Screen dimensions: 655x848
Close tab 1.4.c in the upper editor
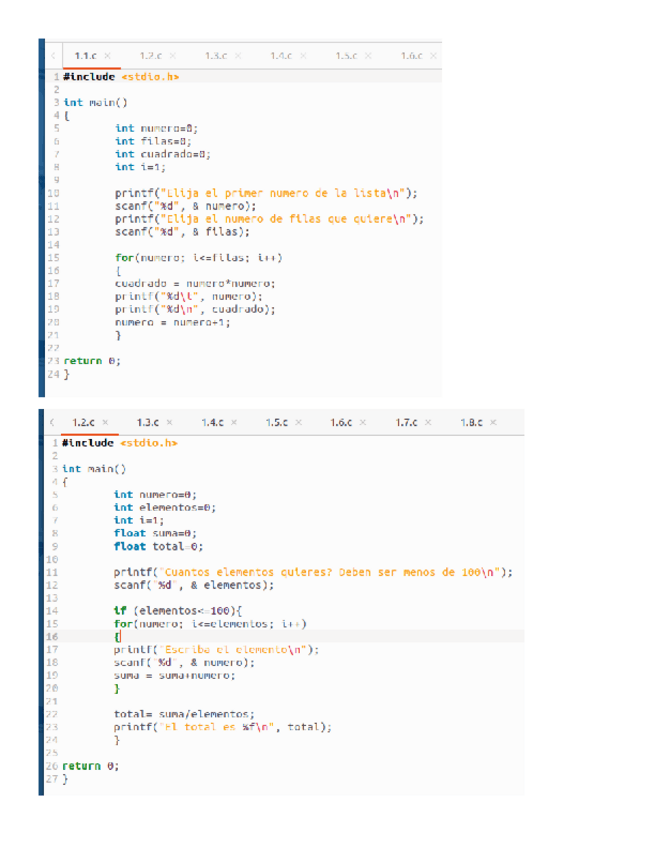(x=302, y=54)
